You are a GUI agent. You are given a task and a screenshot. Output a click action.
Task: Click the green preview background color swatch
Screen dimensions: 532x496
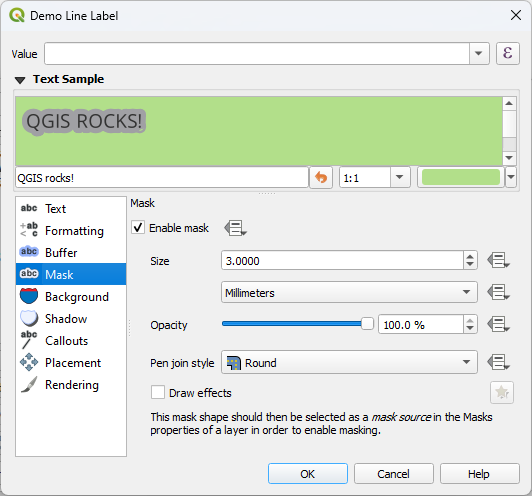460,177
